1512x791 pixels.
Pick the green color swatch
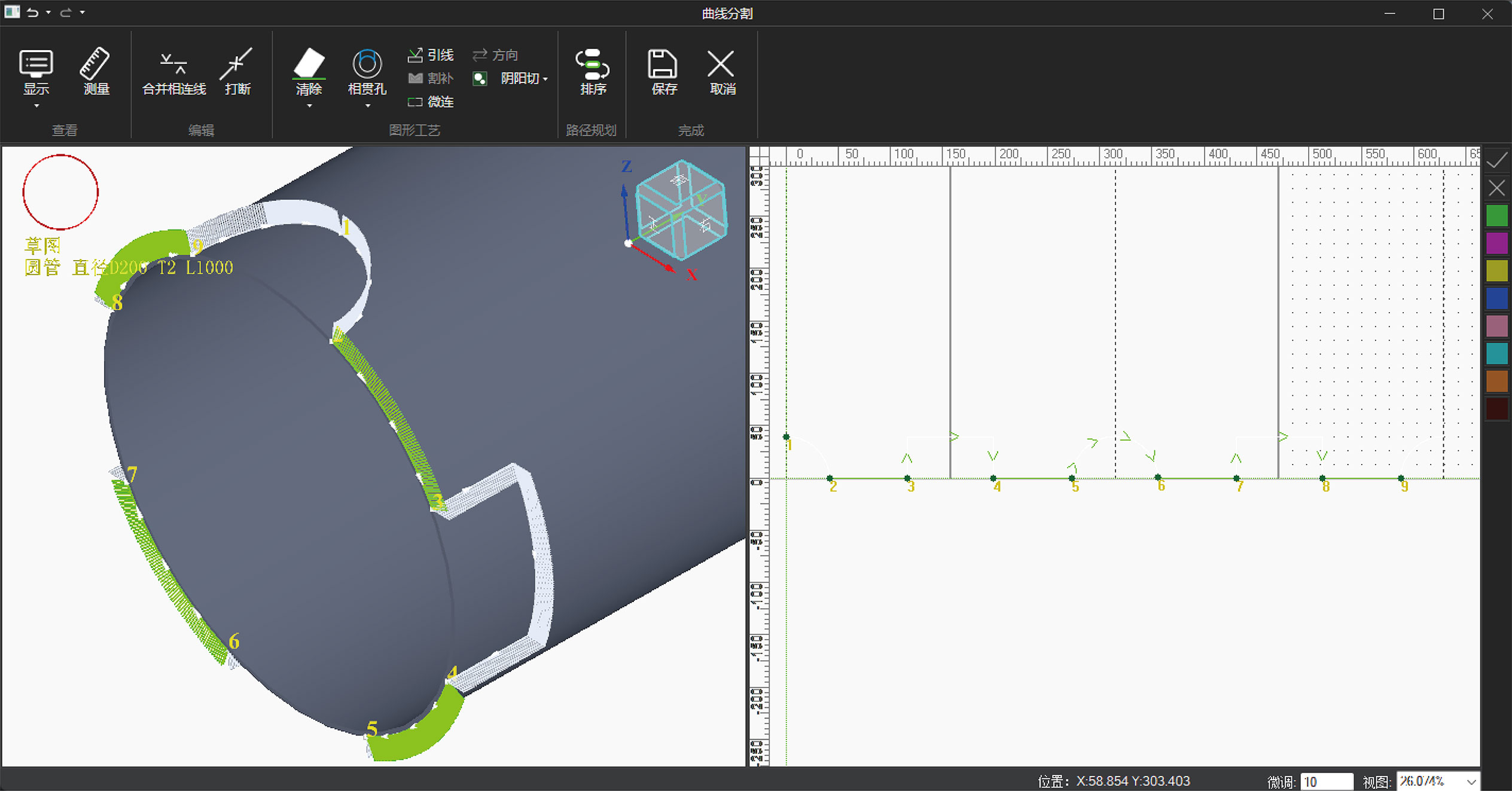pyautogui.click(x=1496, y=216)
